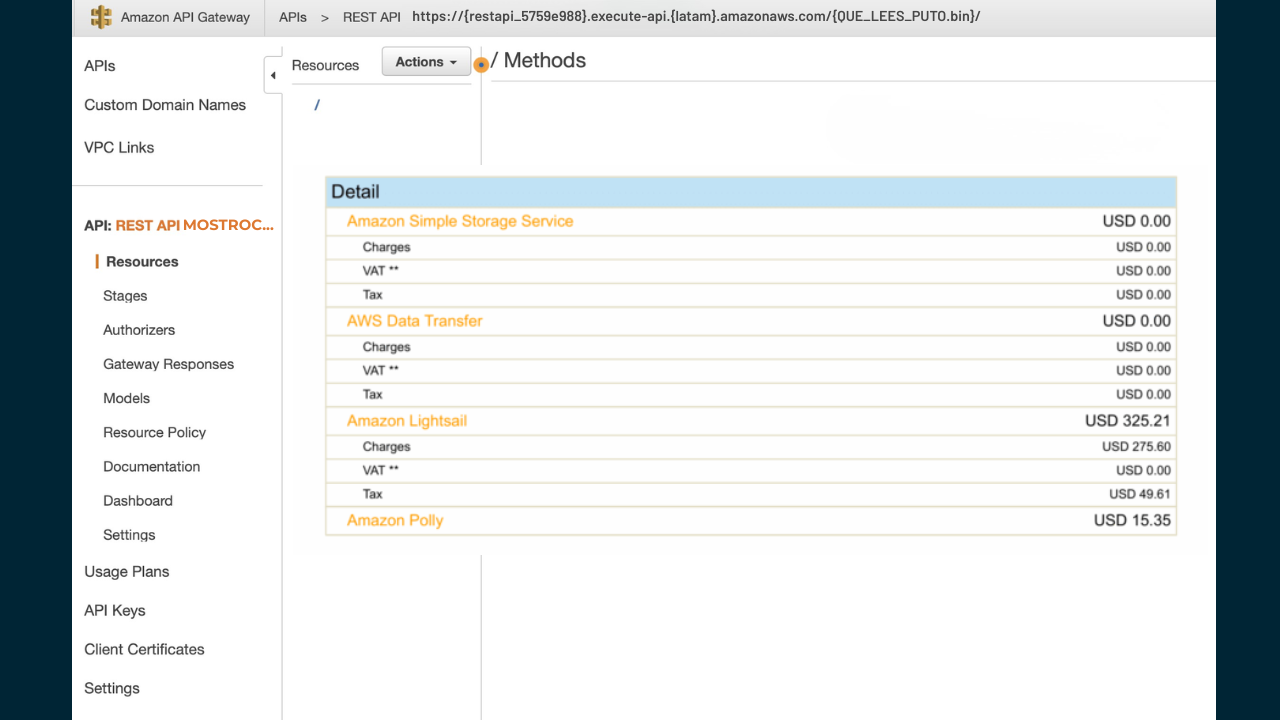Click the USD 49.61 tax value
This screenshot has height=720, width=1280.
(1140, 494)
